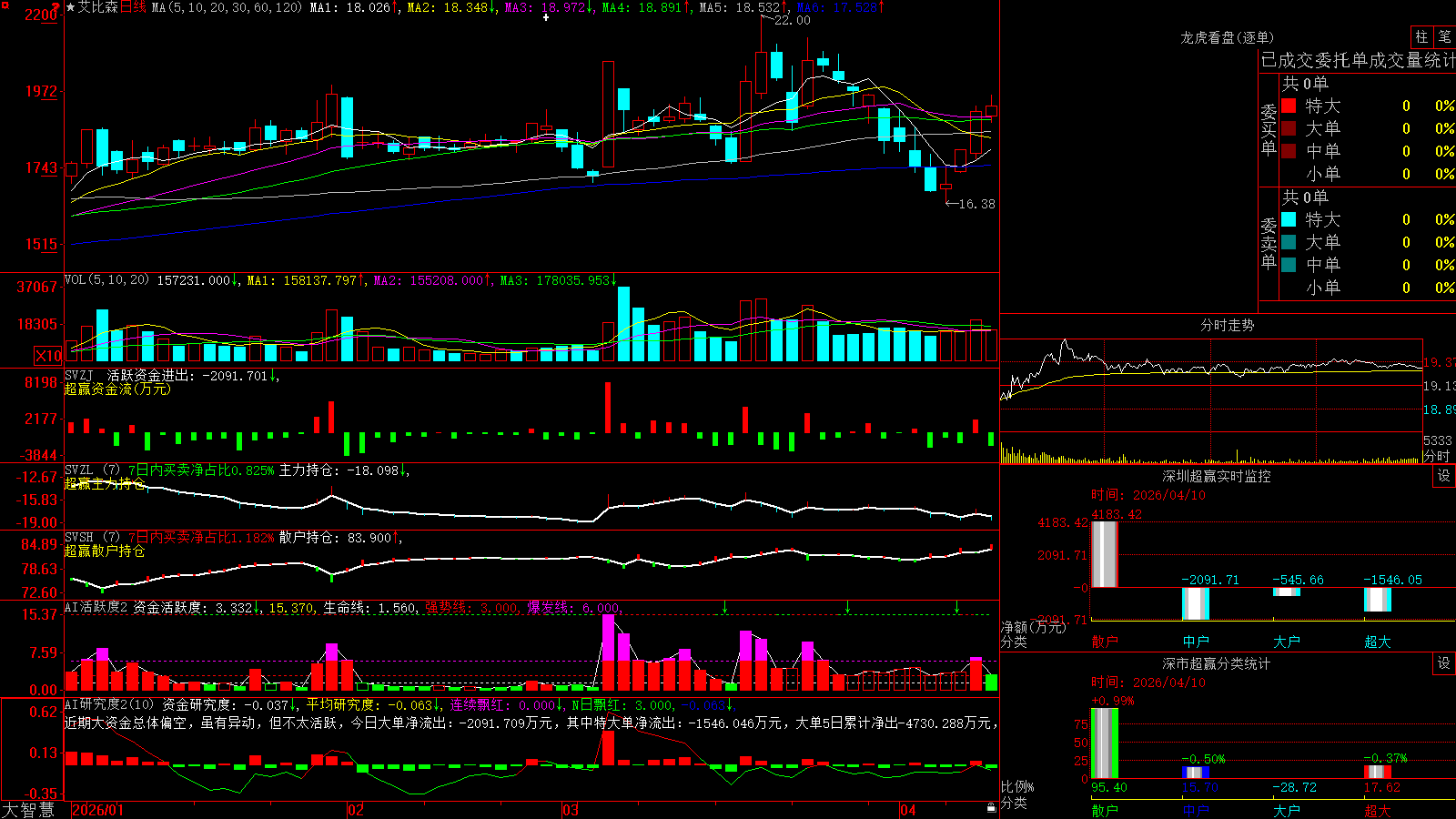Click the cyan 特大 sell order swatch
The height and width of the screenshot is (819, 1456).
point(1289,219)
